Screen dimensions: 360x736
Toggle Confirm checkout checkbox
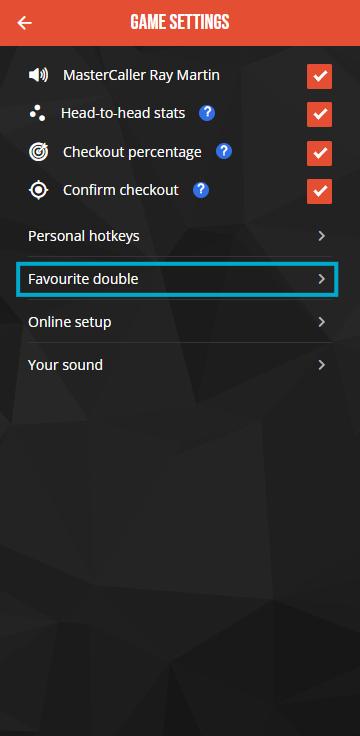pos(320,192)
